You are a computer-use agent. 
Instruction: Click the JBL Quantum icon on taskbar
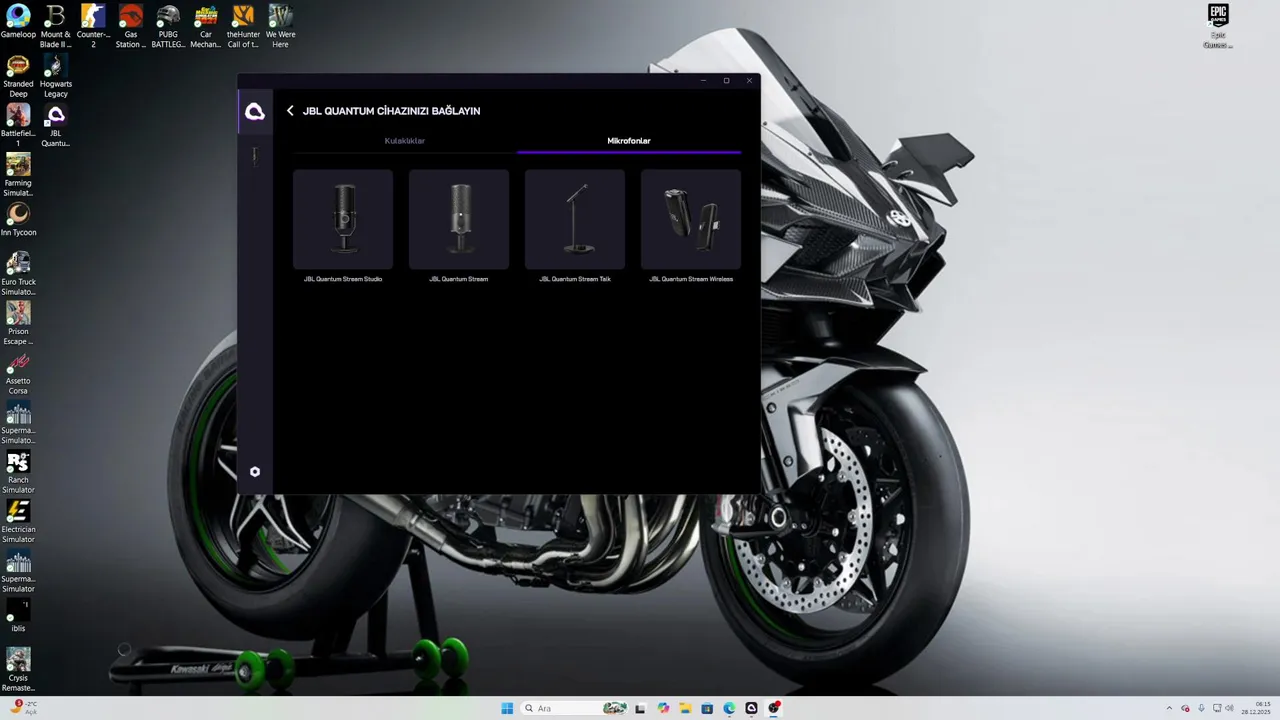tap(751, 708)
